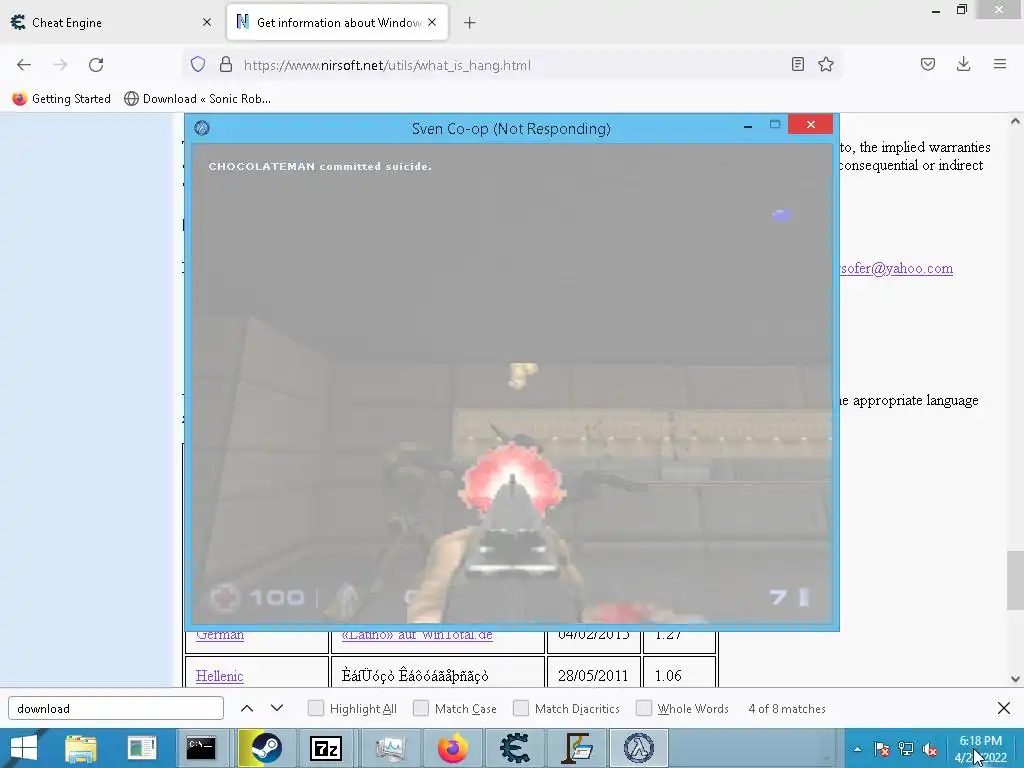Open File Explorer from the taskbar
Viewport: 1024px width, 768px height.
coord(82,748)
